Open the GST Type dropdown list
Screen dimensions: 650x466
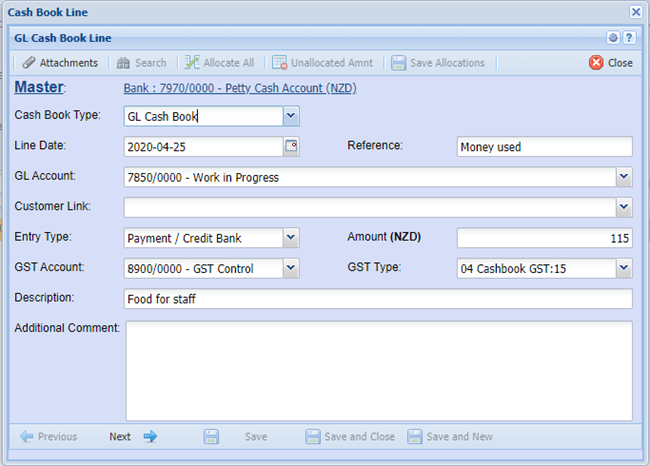point(624,268)
